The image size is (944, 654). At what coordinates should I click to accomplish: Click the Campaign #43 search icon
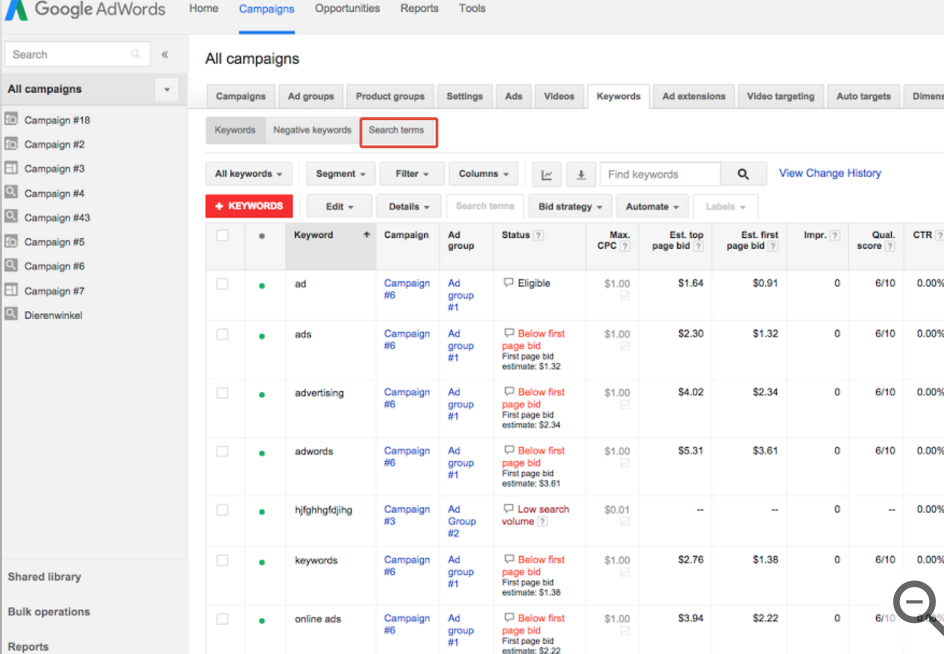pyautogui.click(x=11, y=216)
